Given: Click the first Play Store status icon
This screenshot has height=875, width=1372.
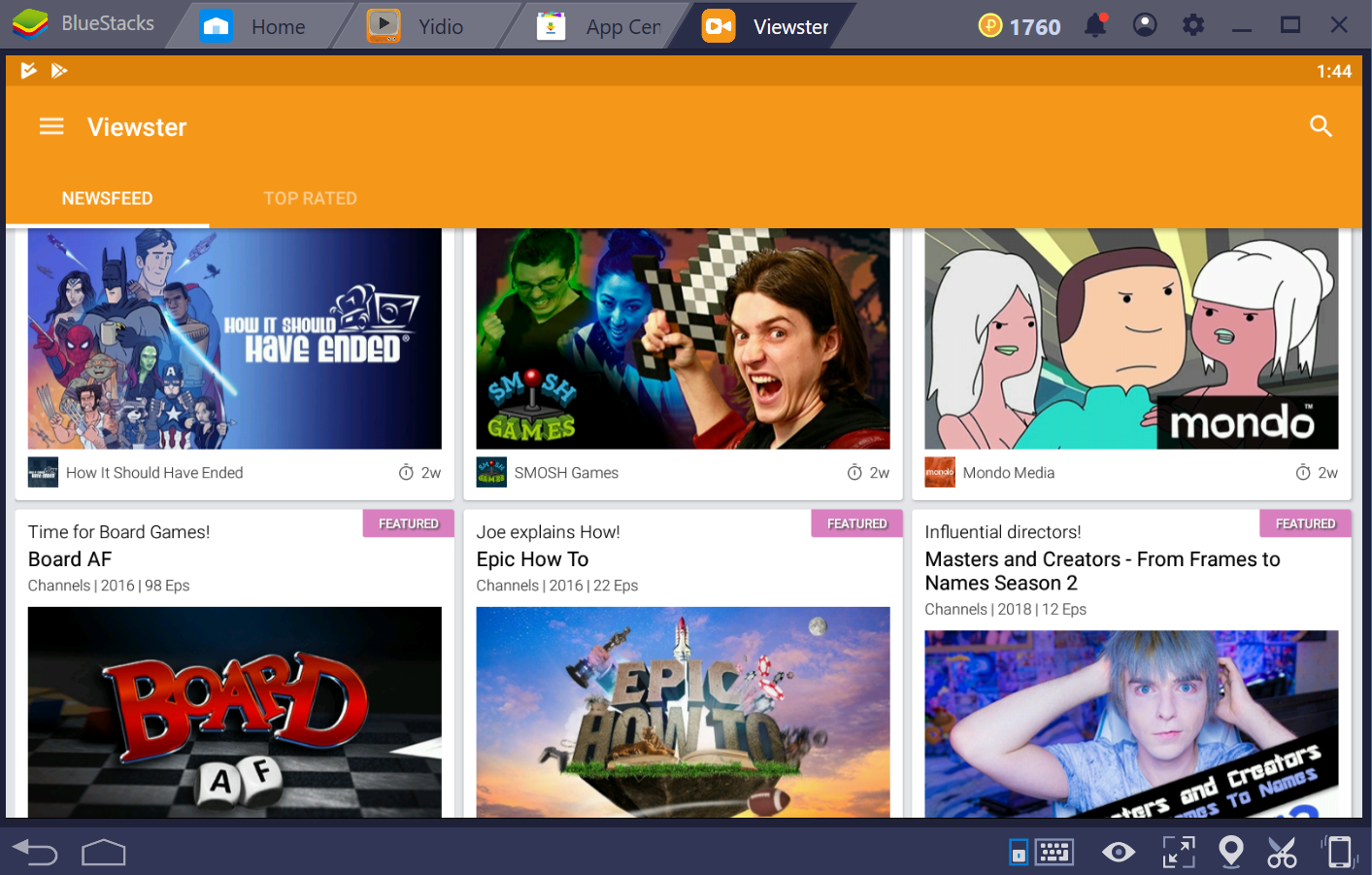Looking at the screenshot, I should click(x=28, y=70).
